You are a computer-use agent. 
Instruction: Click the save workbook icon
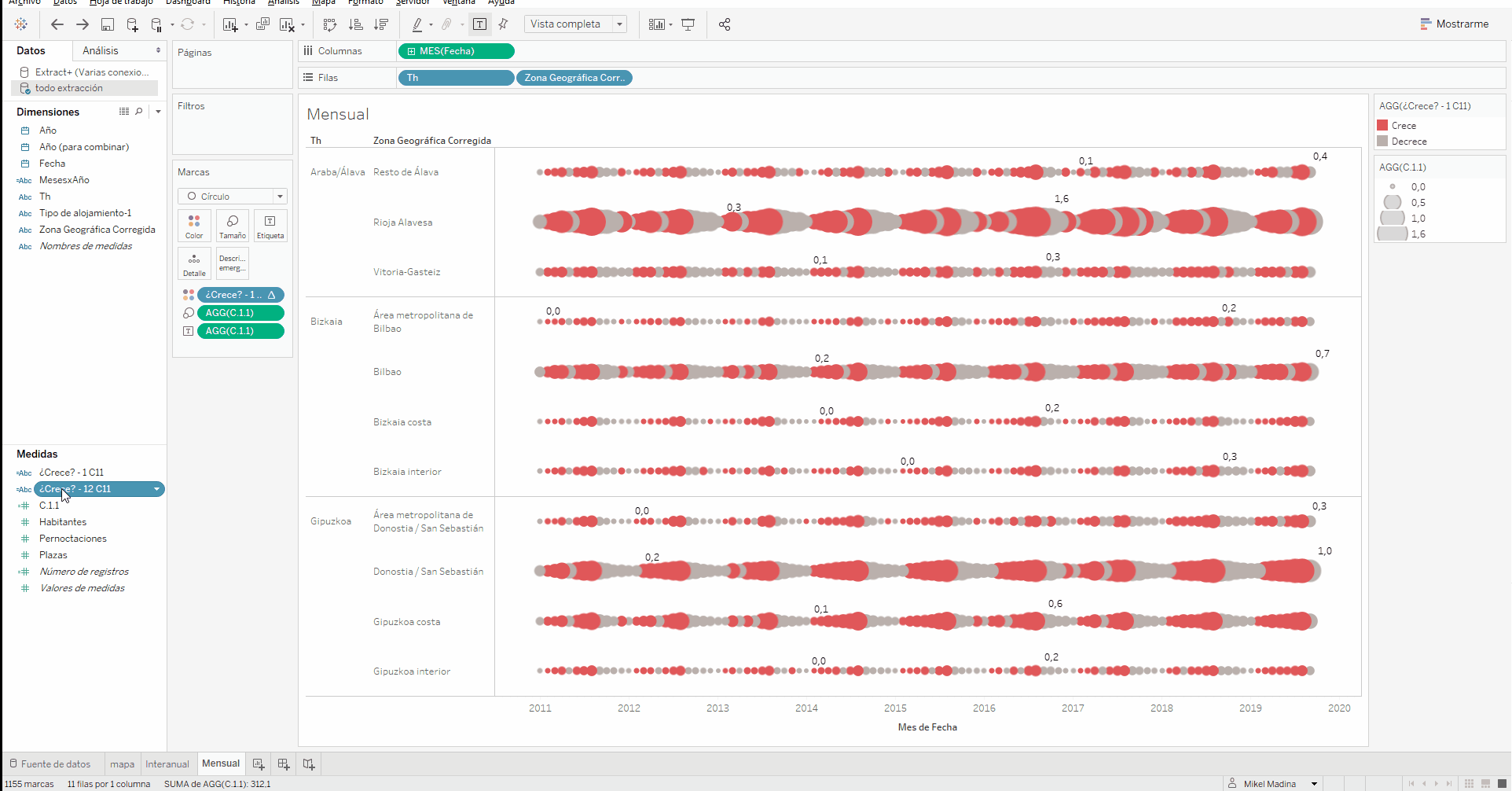click(108, 24)
